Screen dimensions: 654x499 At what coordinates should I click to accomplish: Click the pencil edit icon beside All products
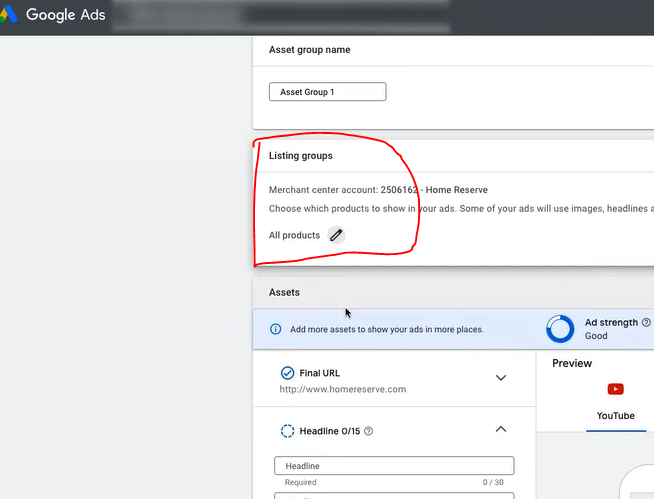click(x=336, y=235)
